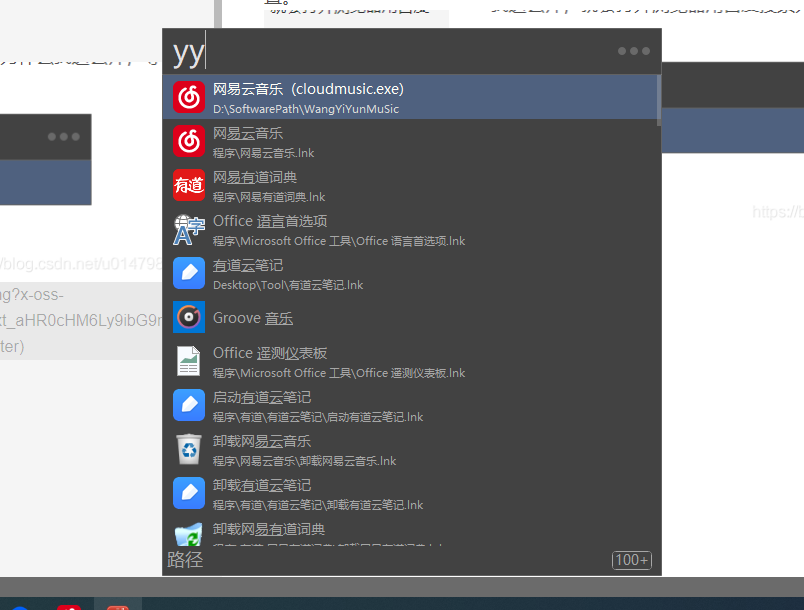Open 有道云笔记 using its blue note icon
The width and height of the screenshot is (804, 610).
pyautogui.click(x=189, y=273)
